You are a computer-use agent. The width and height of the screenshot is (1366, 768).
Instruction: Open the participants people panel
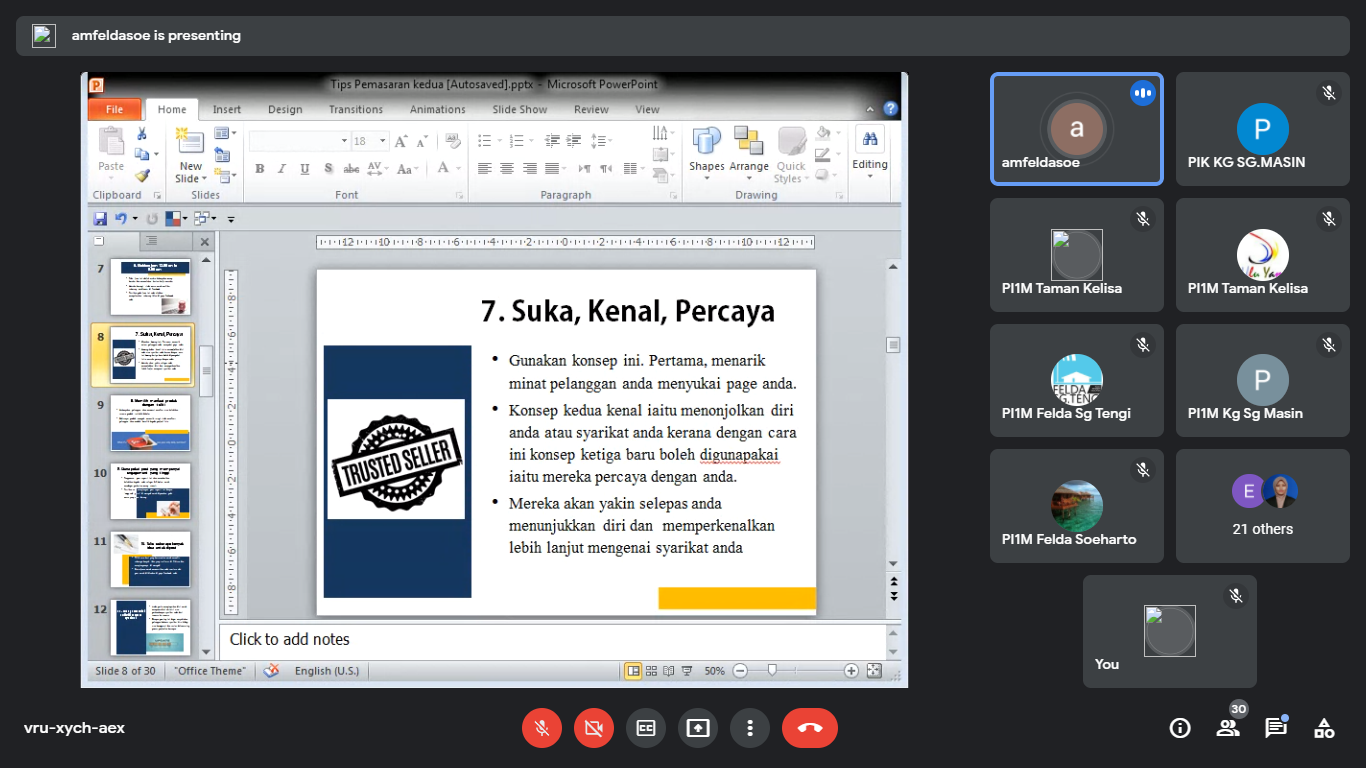click(1228, 728)
